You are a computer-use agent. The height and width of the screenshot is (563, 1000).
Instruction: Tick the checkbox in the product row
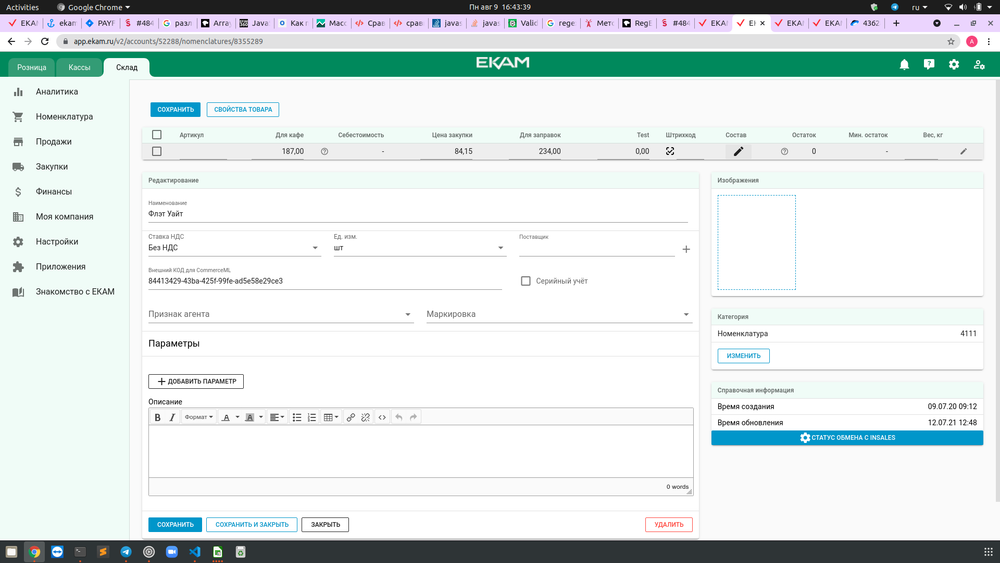point(156,151)
